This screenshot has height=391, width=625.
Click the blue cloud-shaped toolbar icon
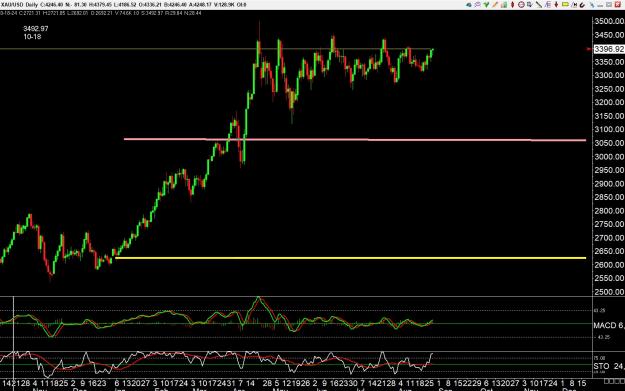click(x=469, y=5)
